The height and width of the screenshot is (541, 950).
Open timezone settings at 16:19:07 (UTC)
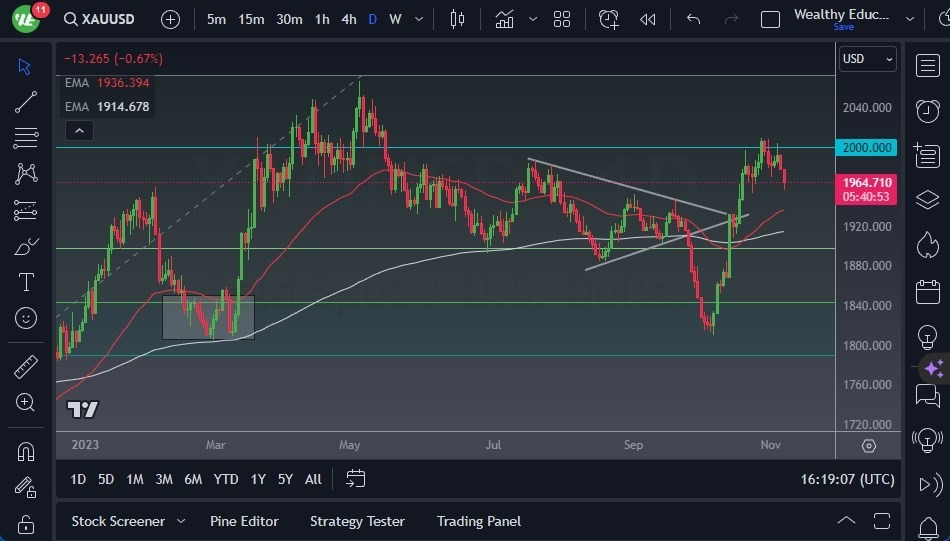click(847, 479)
